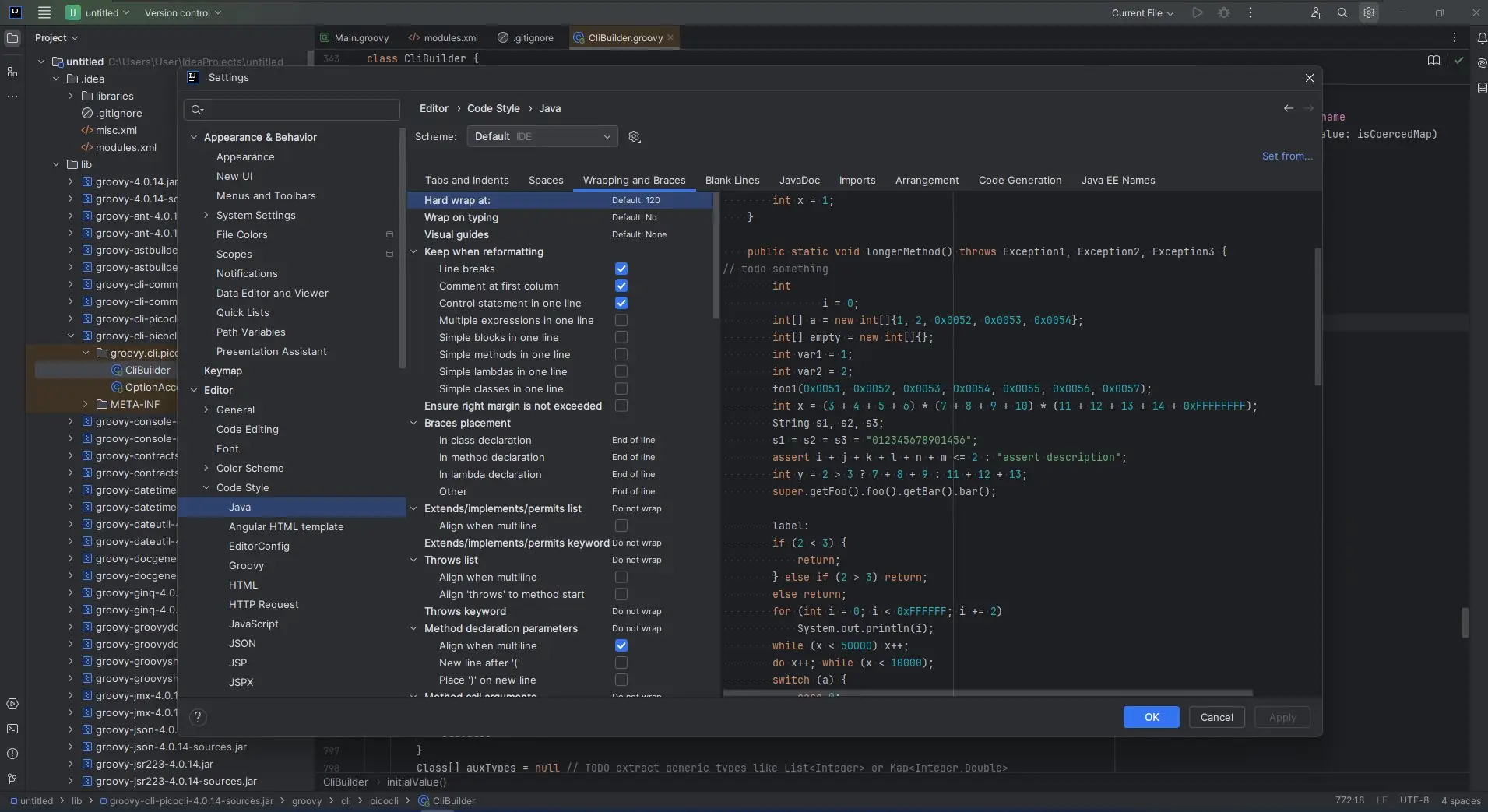The height and width of the screenshot is (812, 1488).
Task: Open the Reader Mode book icon
Action: coord(1433,61)
